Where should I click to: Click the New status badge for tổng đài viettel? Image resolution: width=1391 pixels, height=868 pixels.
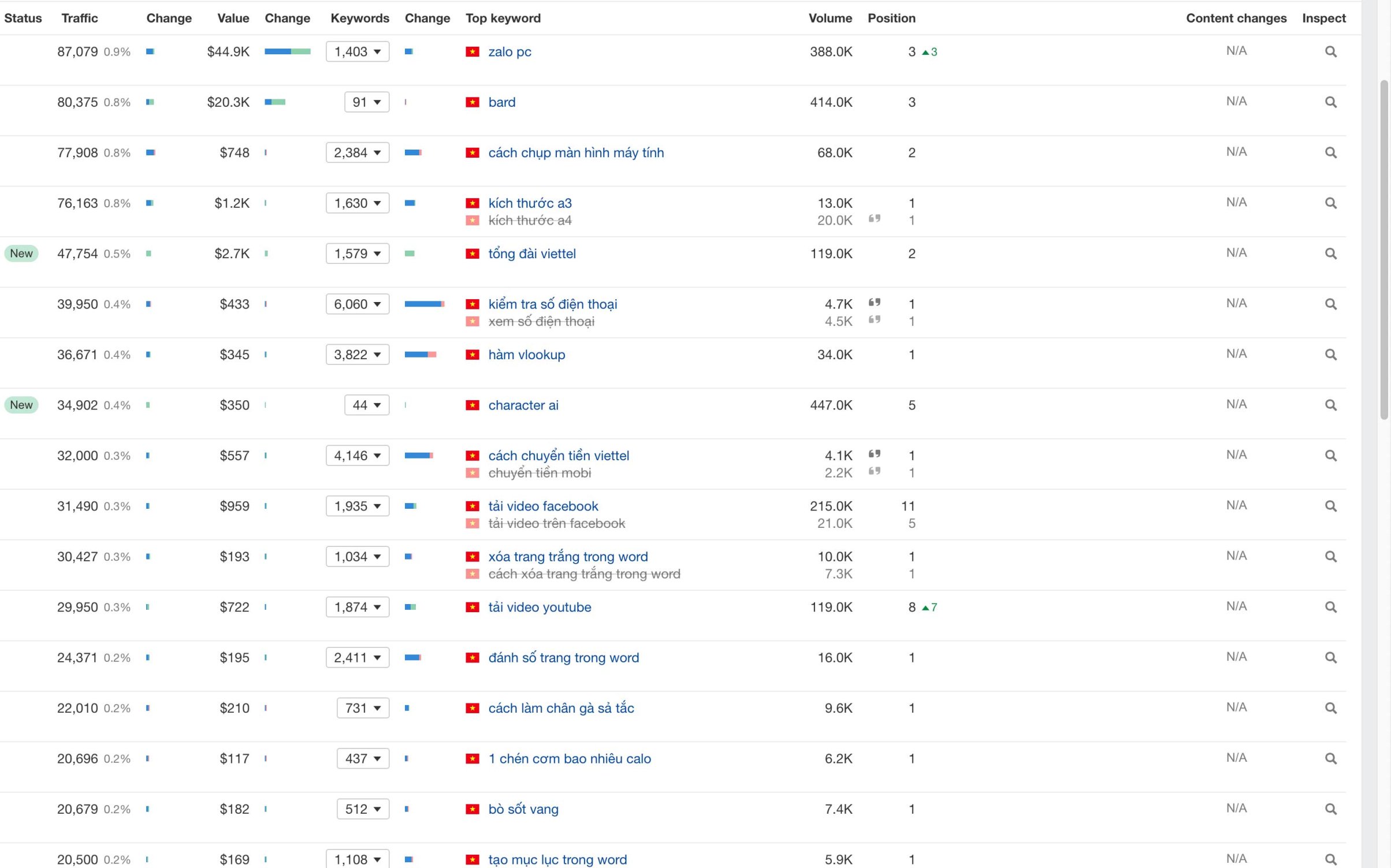point(21,254)
